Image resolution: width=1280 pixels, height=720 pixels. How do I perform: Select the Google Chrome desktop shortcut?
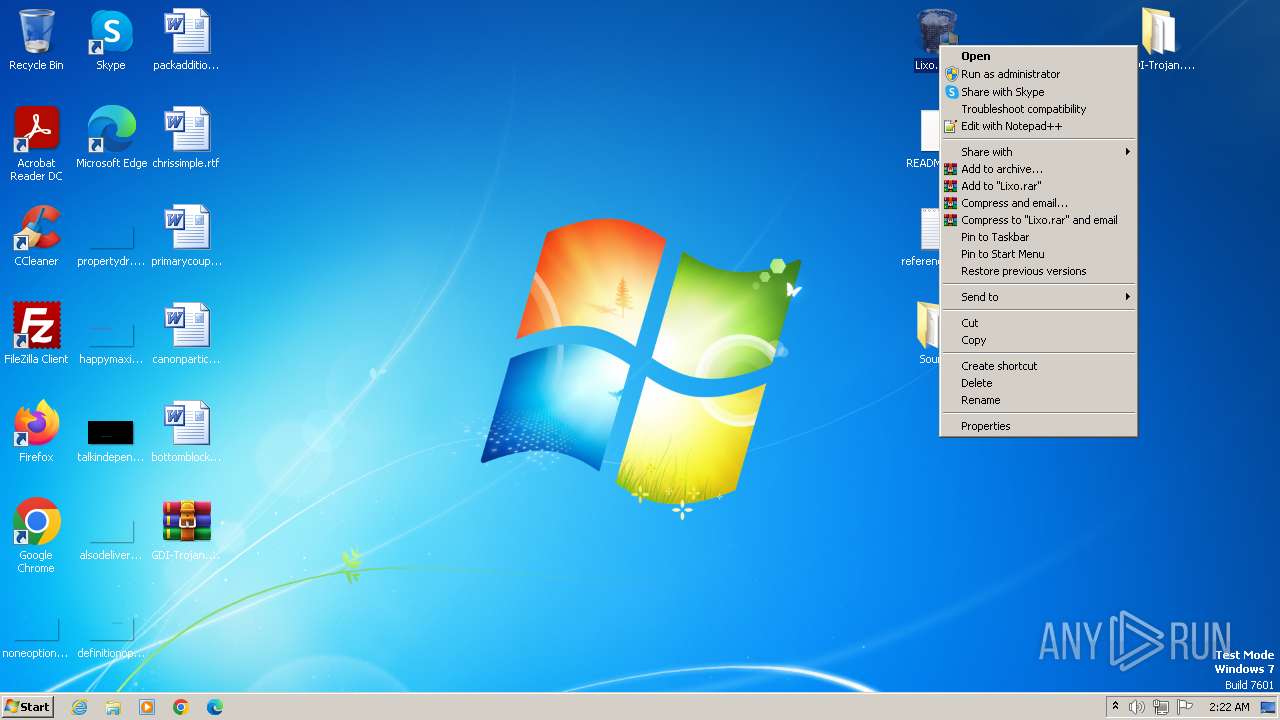(36, 537)
